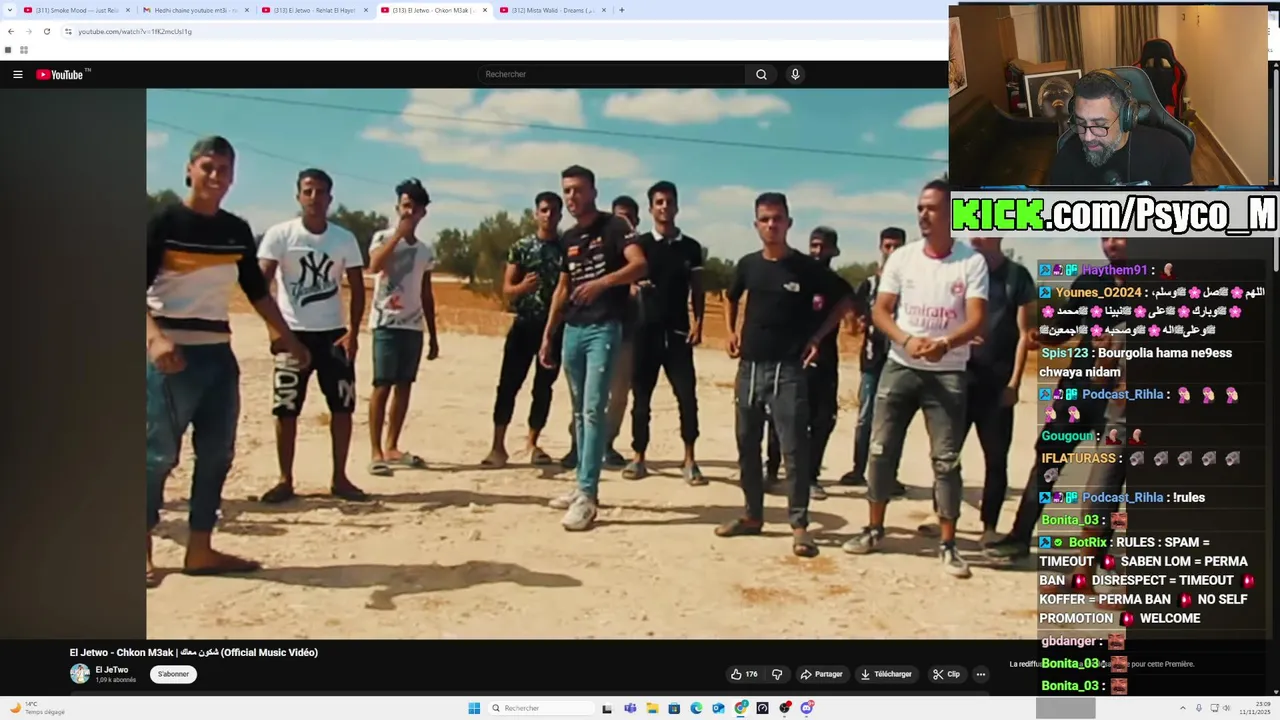Switch to the Hedhi chaine youtube Gmail tab
This screenshot has width=1280, height=720.
[x=195, y=10]
